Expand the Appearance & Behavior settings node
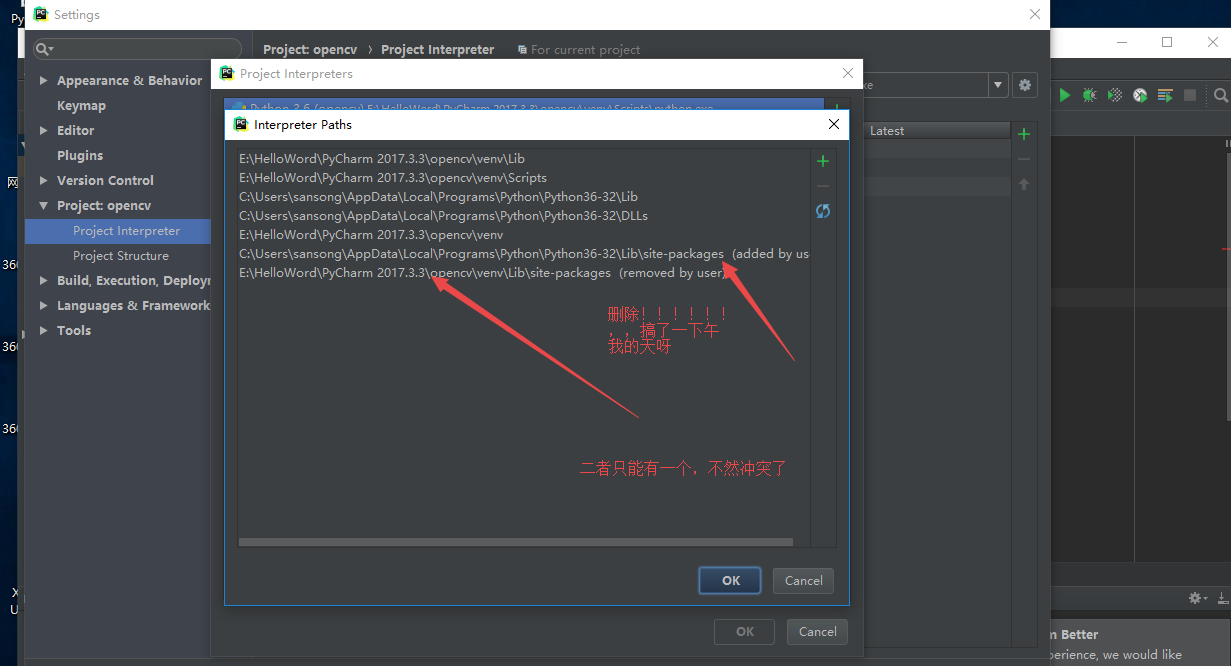This screenshot has height=666, width=1231. 43,81
